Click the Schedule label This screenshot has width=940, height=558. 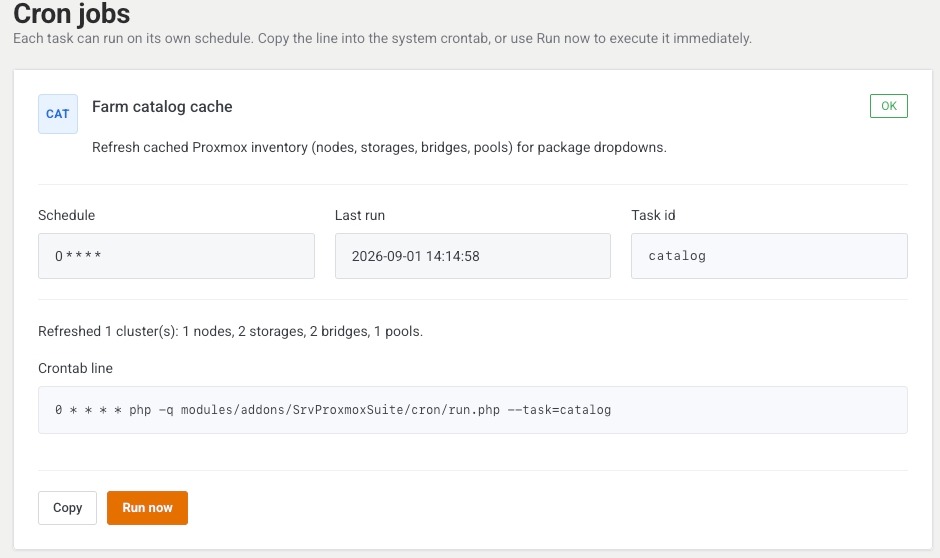67,215
